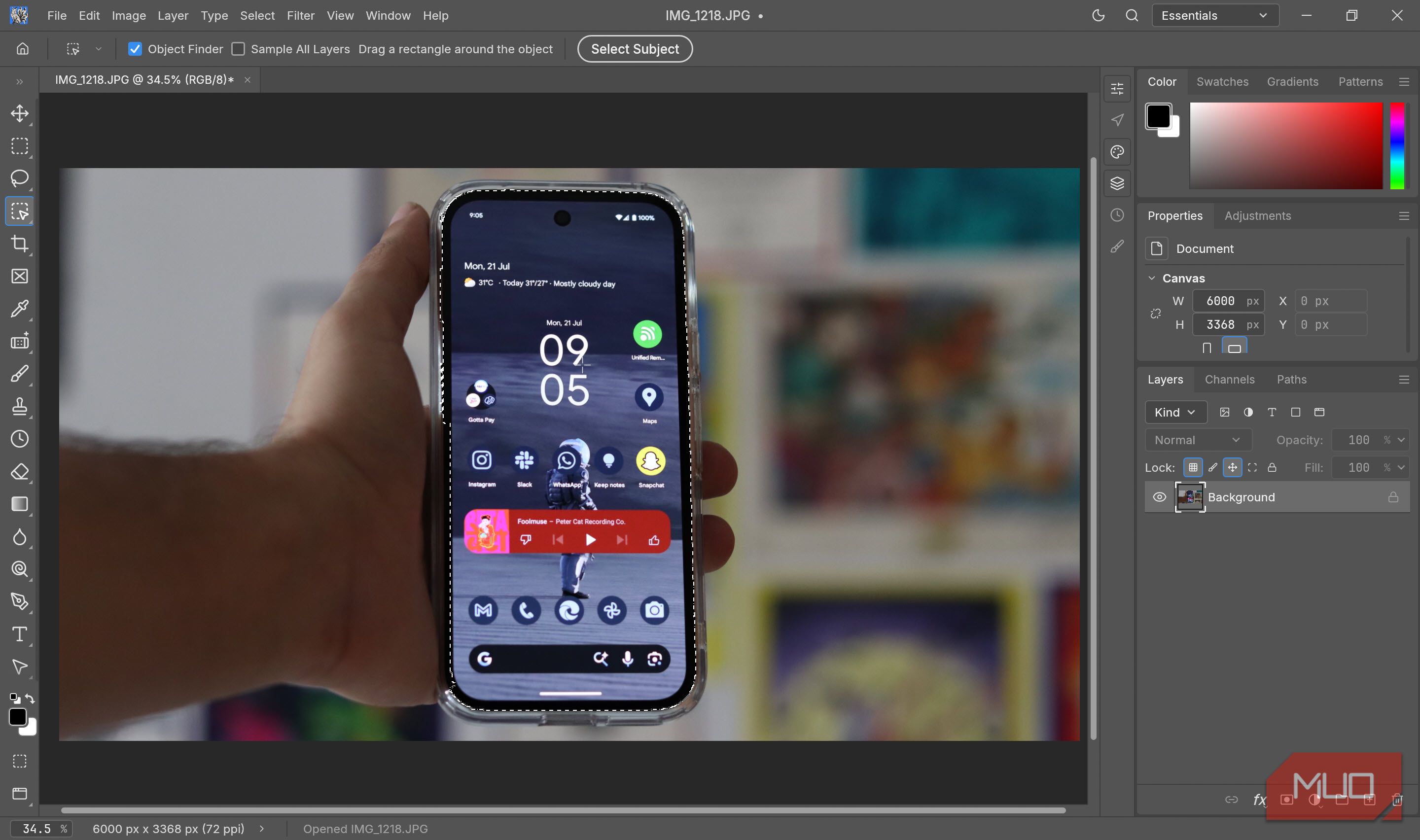Select the Crop tool

pos(20,244)
